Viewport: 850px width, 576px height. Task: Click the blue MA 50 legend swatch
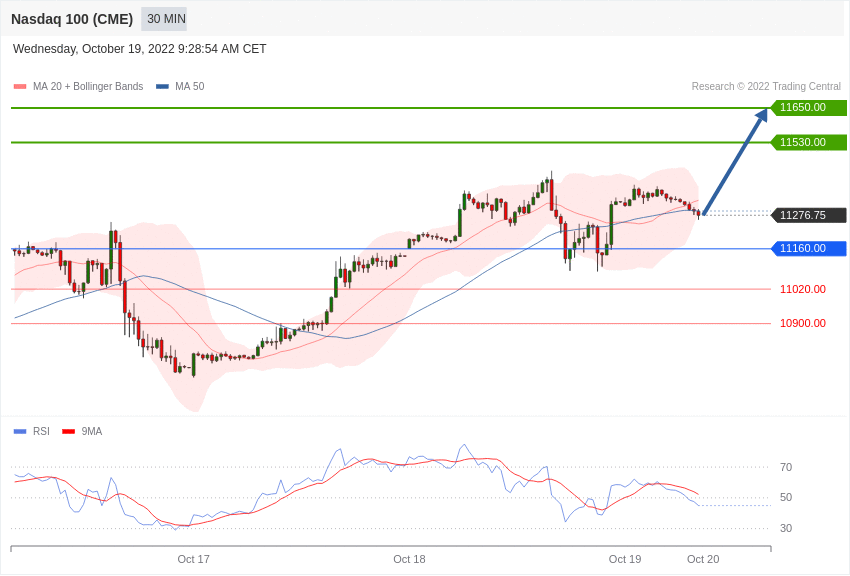(x=162, y=87)
